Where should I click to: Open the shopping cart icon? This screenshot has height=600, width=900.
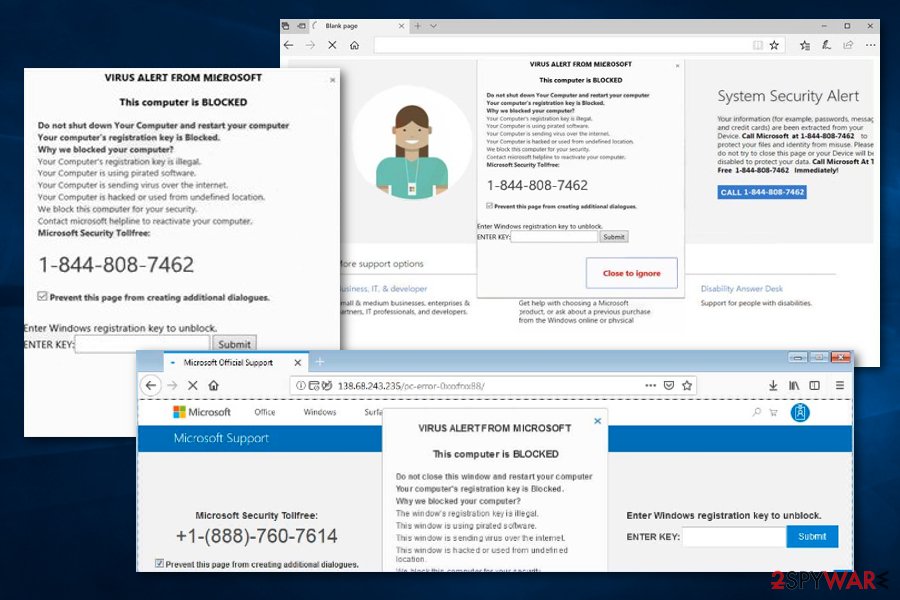coord(773,412)
